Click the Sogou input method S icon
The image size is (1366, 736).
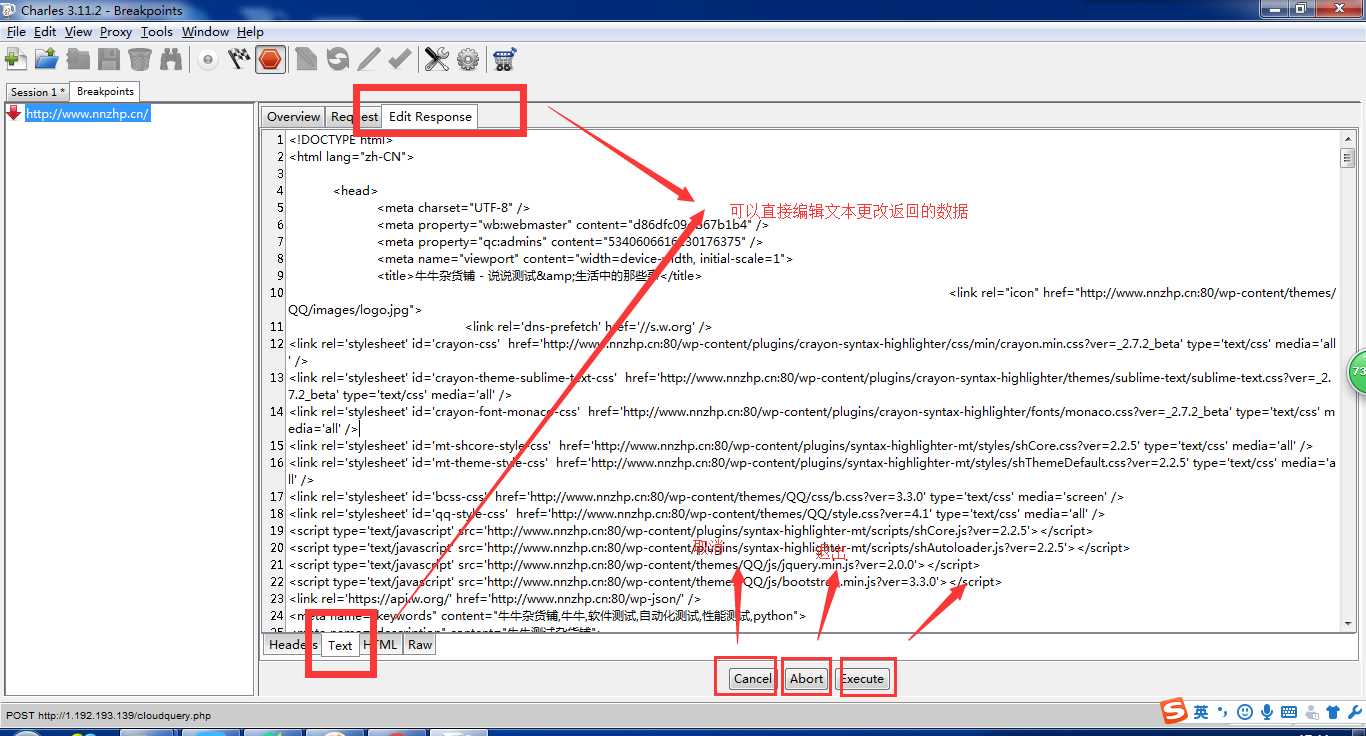(x=1174, y=711)
